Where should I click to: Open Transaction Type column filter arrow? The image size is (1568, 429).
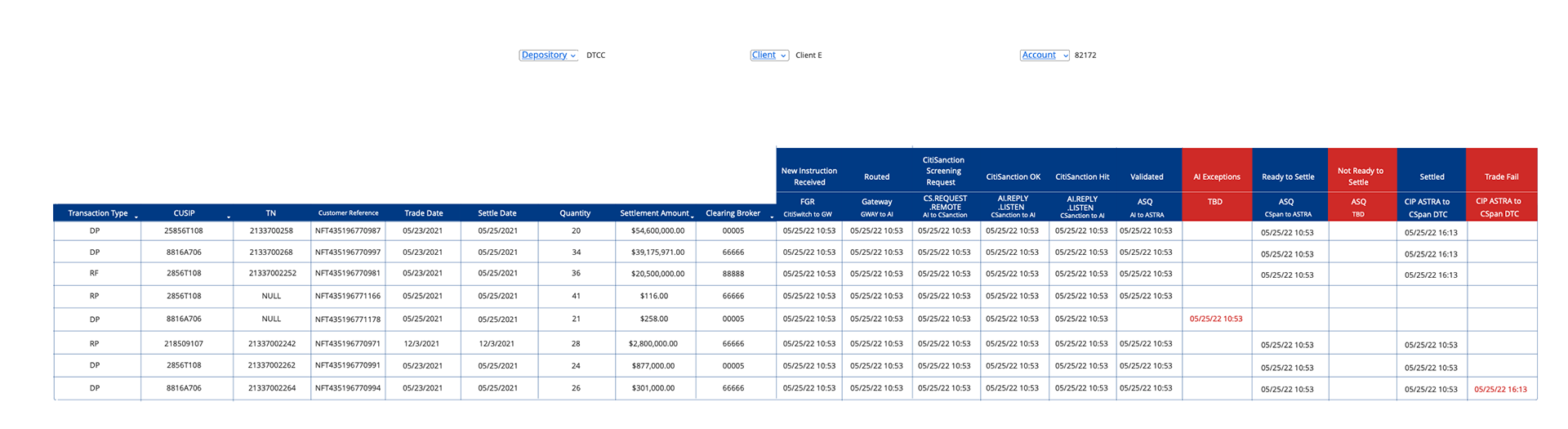136,217
